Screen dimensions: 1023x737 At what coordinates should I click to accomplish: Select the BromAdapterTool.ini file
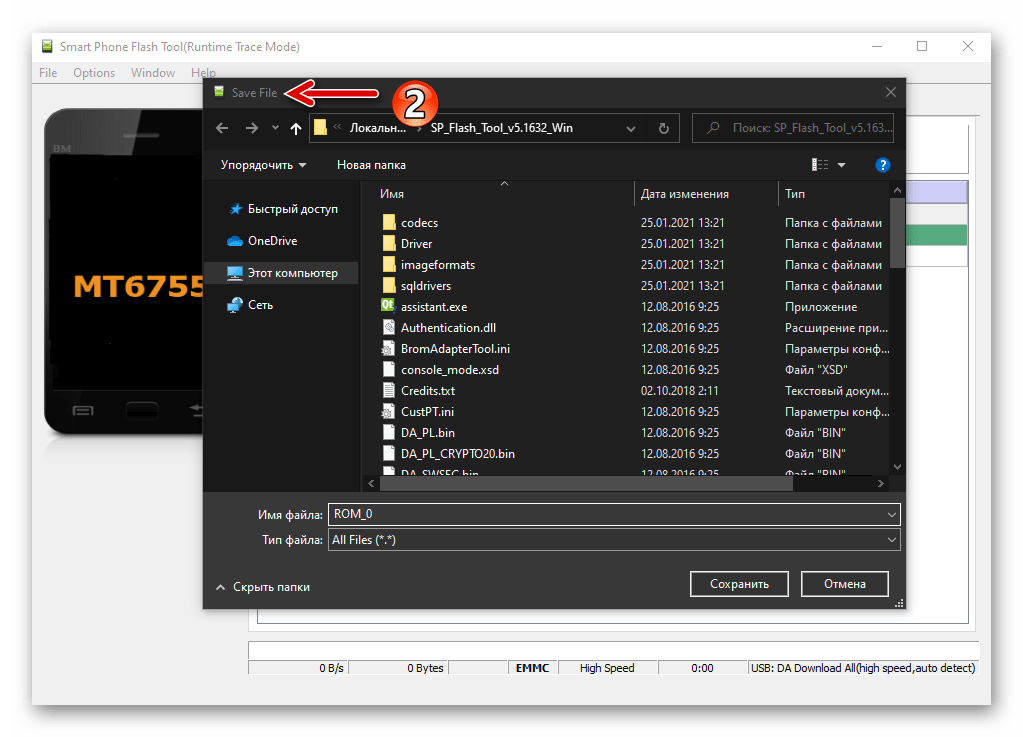pyautogui.click(x=455, y=349)
